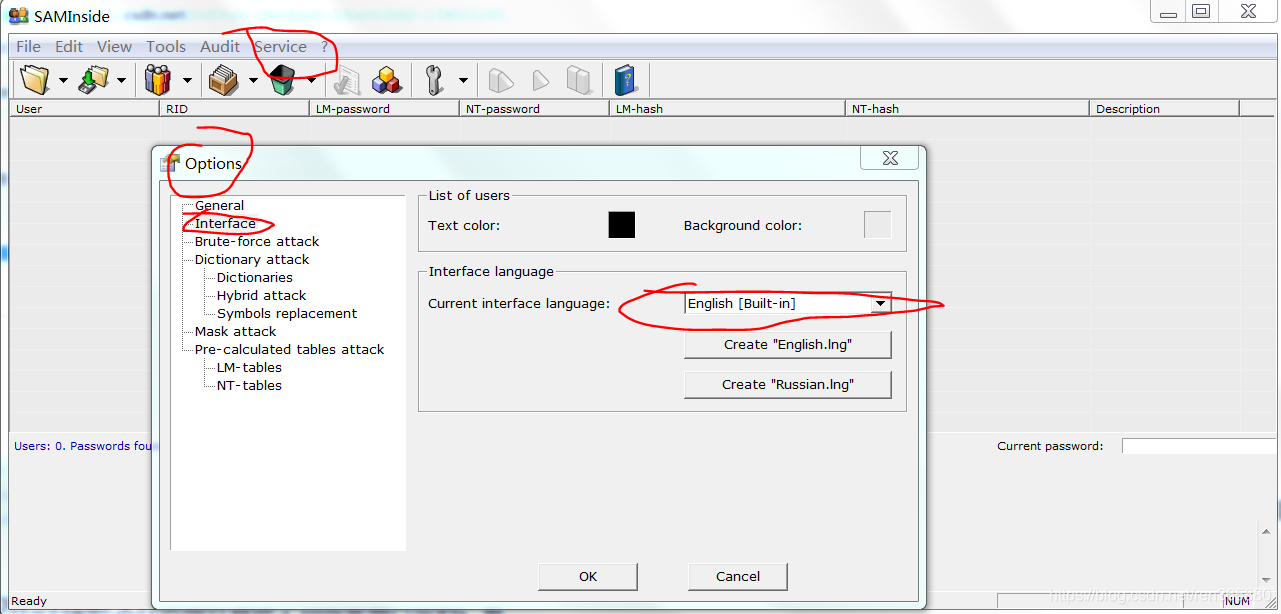Open the ? help menu
Screen dimensions: 1281x614
(325, 46)
